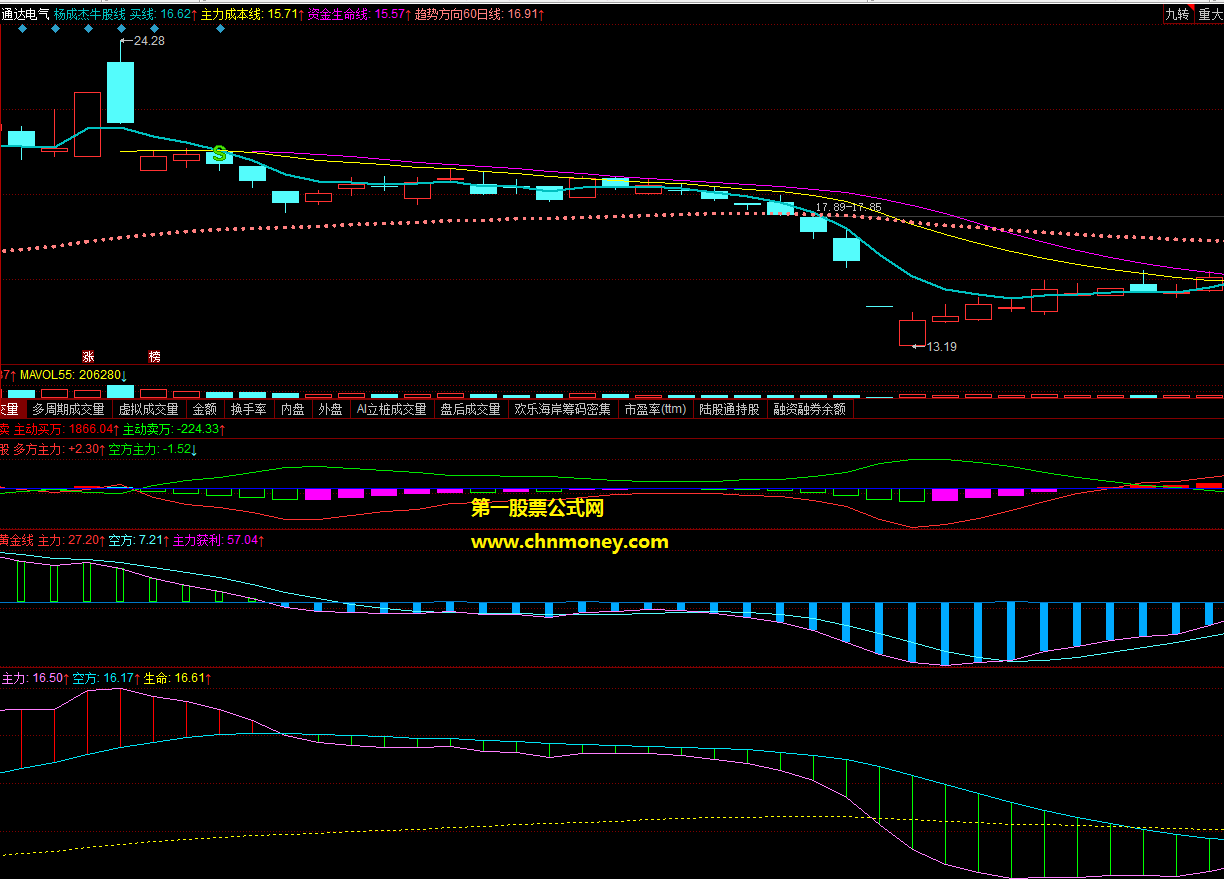
Task: Click the 主力获利 57.04 value
Action: pyautogui.click(x=219, y=539)
